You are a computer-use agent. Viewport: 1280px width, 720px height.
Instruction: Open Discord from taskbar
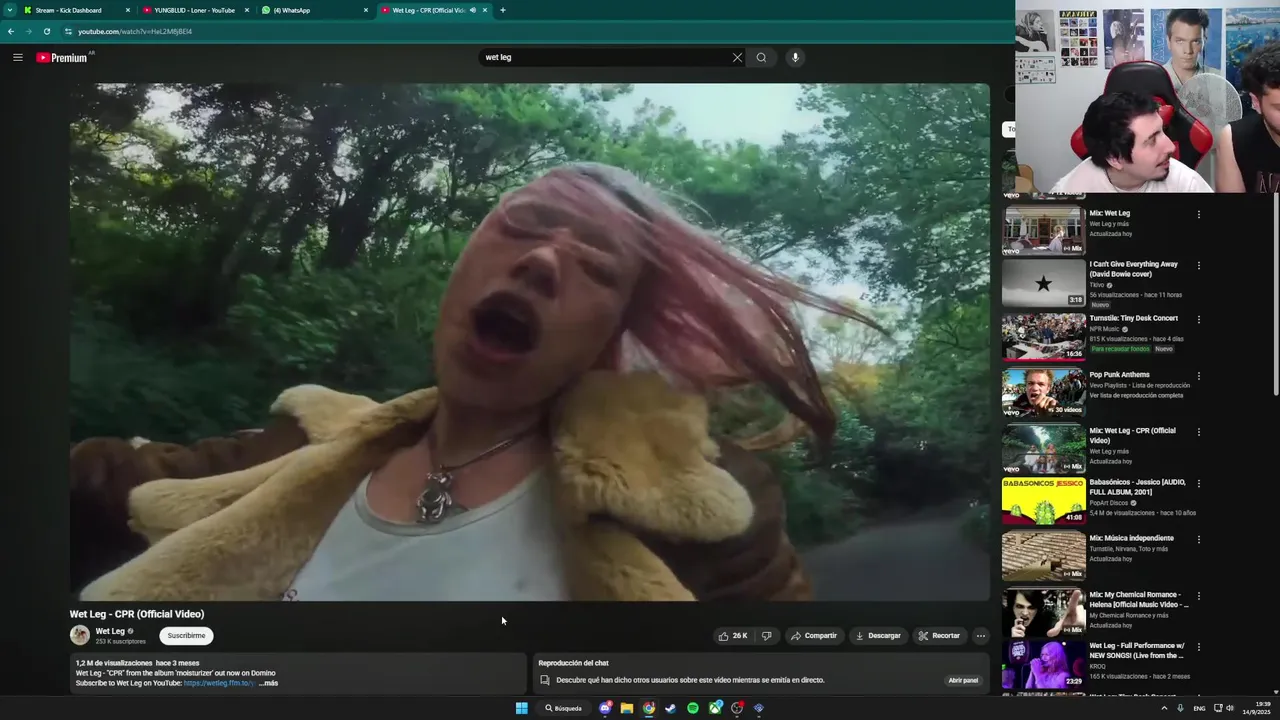605,708
